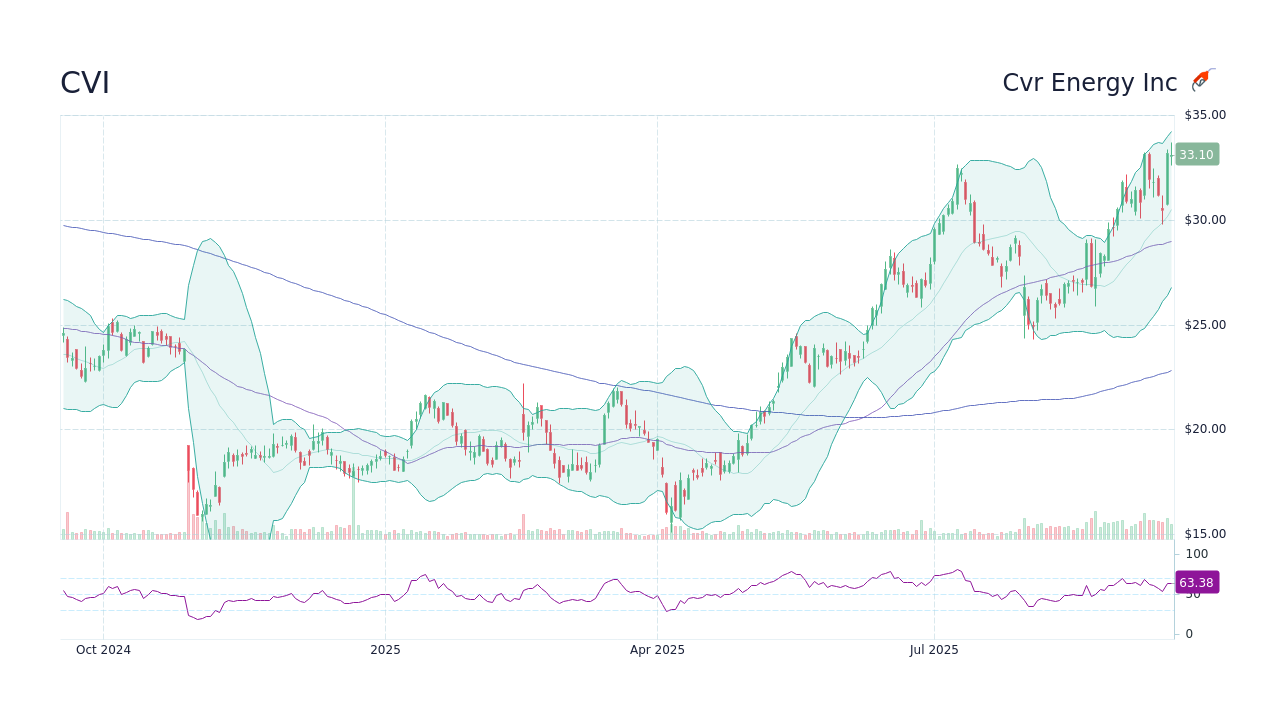Select the CVI ticker symbol heading
1280x720 pixels.
(85, 83)
